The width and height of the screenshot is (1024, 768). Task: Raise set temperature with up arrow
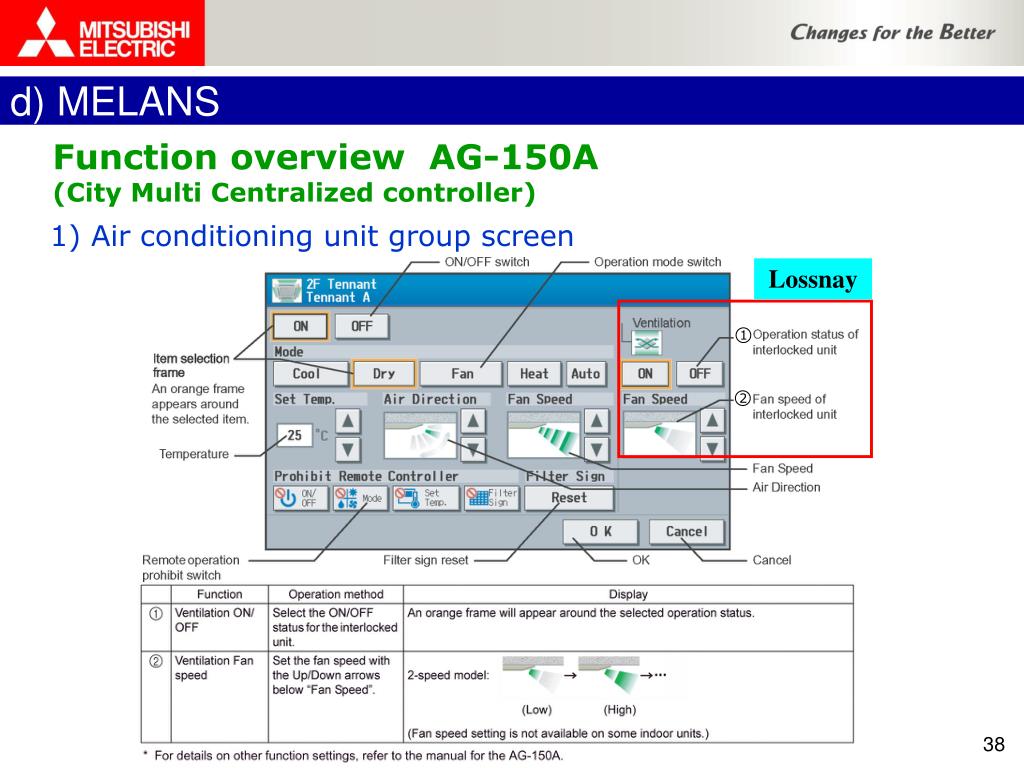348,421
